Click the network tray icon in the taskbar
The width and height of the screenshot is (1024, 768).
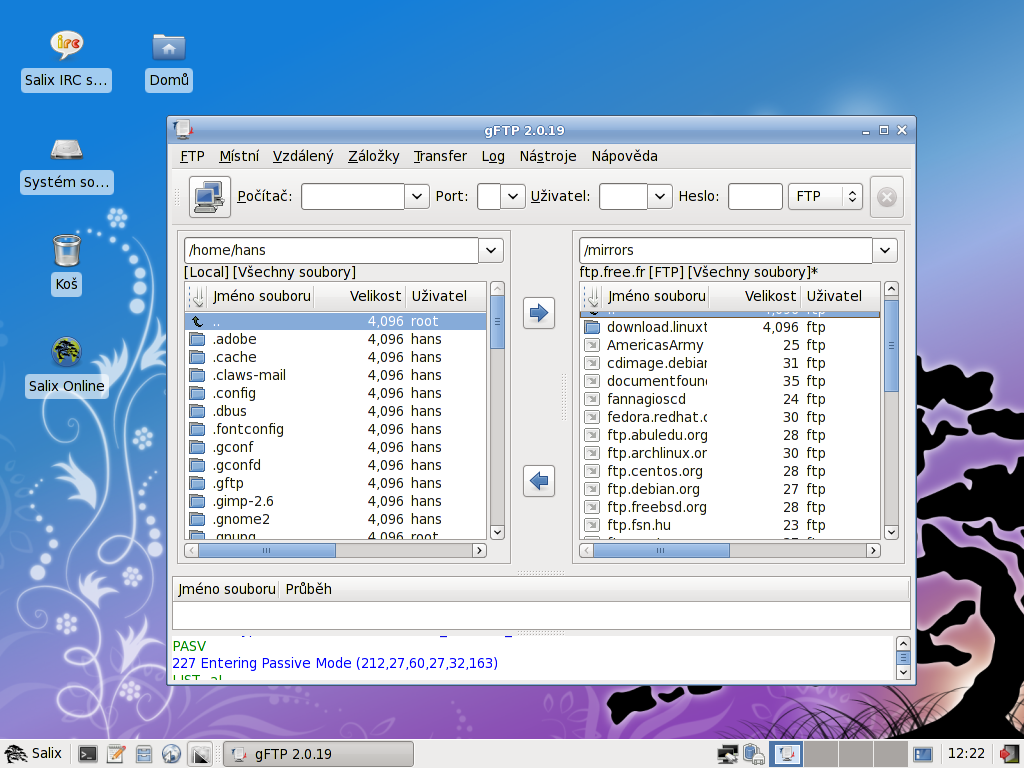point(728,754)
